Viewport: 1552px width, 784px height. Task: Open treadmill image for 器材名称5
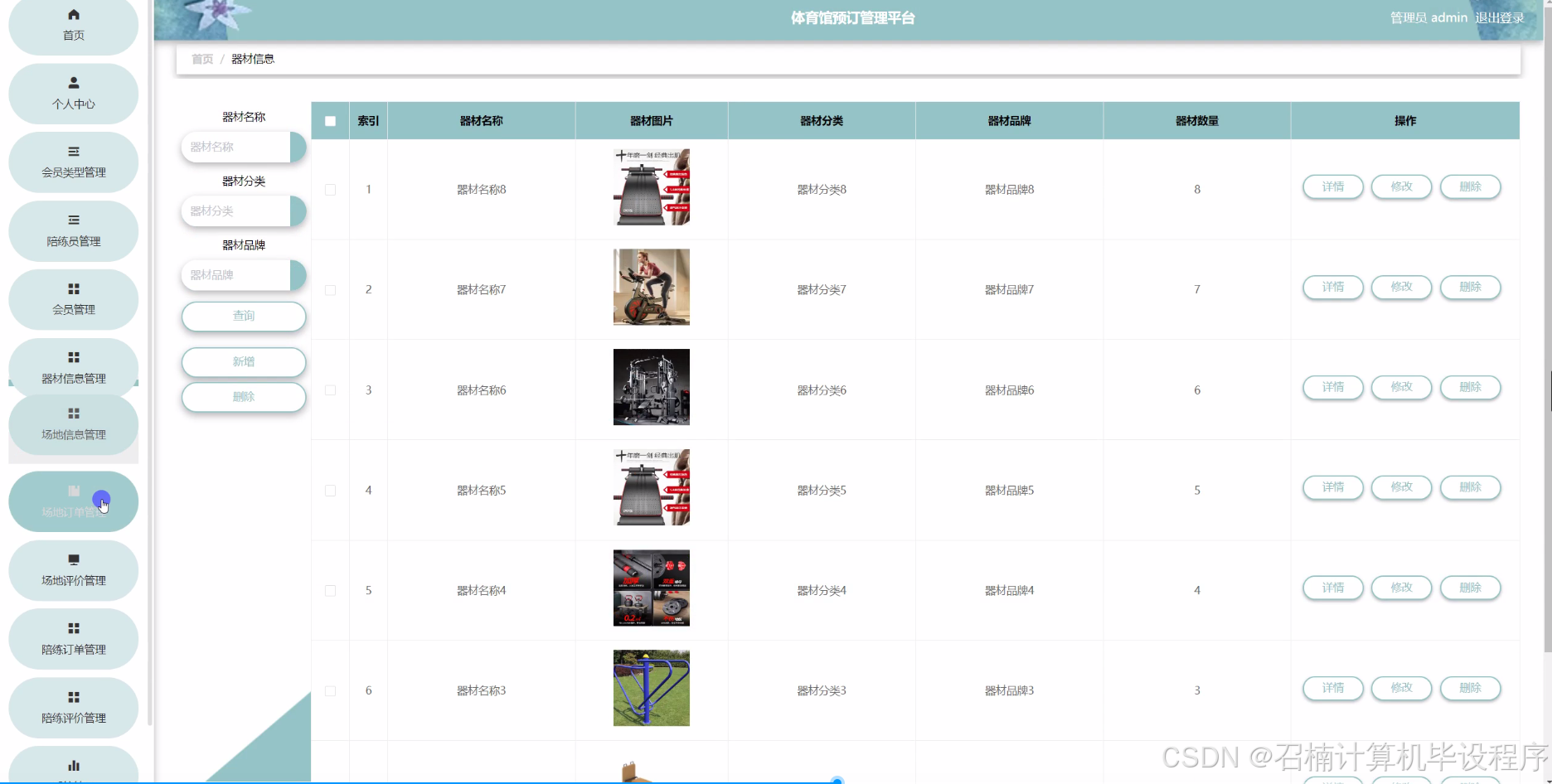652,488
